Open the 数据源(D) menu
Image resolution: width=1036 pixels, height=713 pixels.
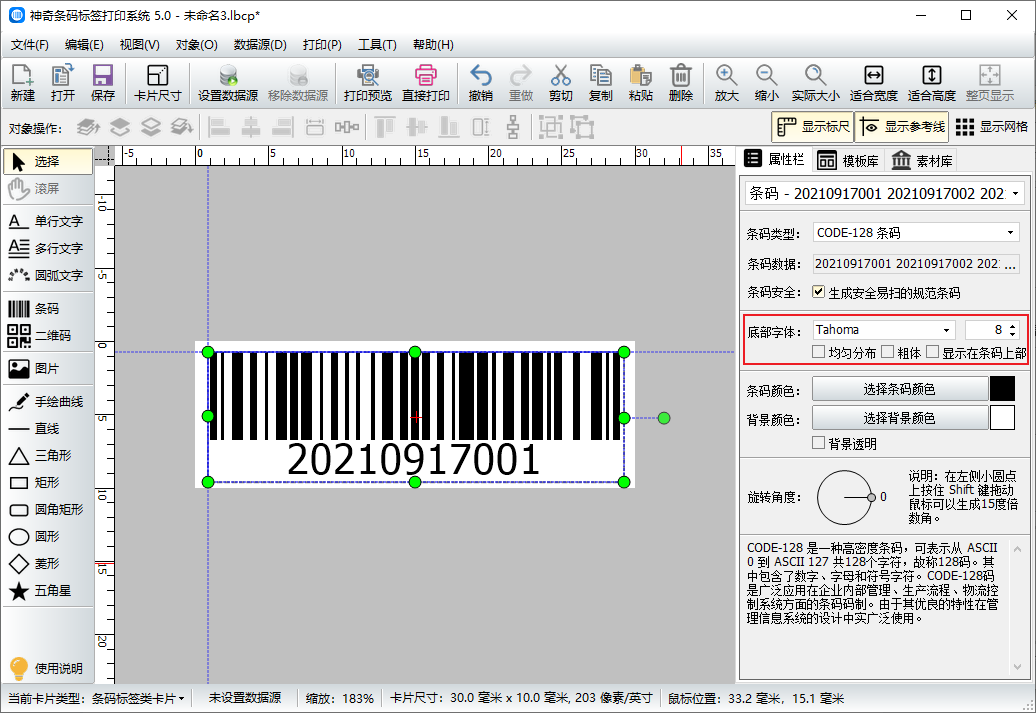(260, 45)
